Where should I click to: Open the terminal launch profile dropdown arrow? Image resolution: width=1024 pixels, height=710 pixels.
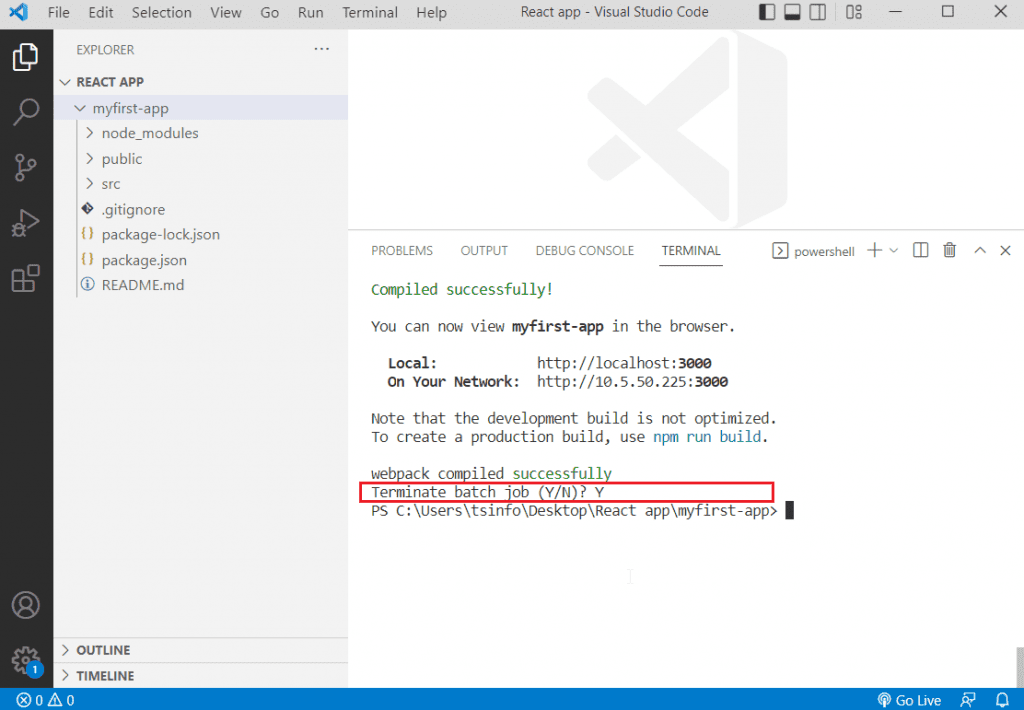click(894, 250)
